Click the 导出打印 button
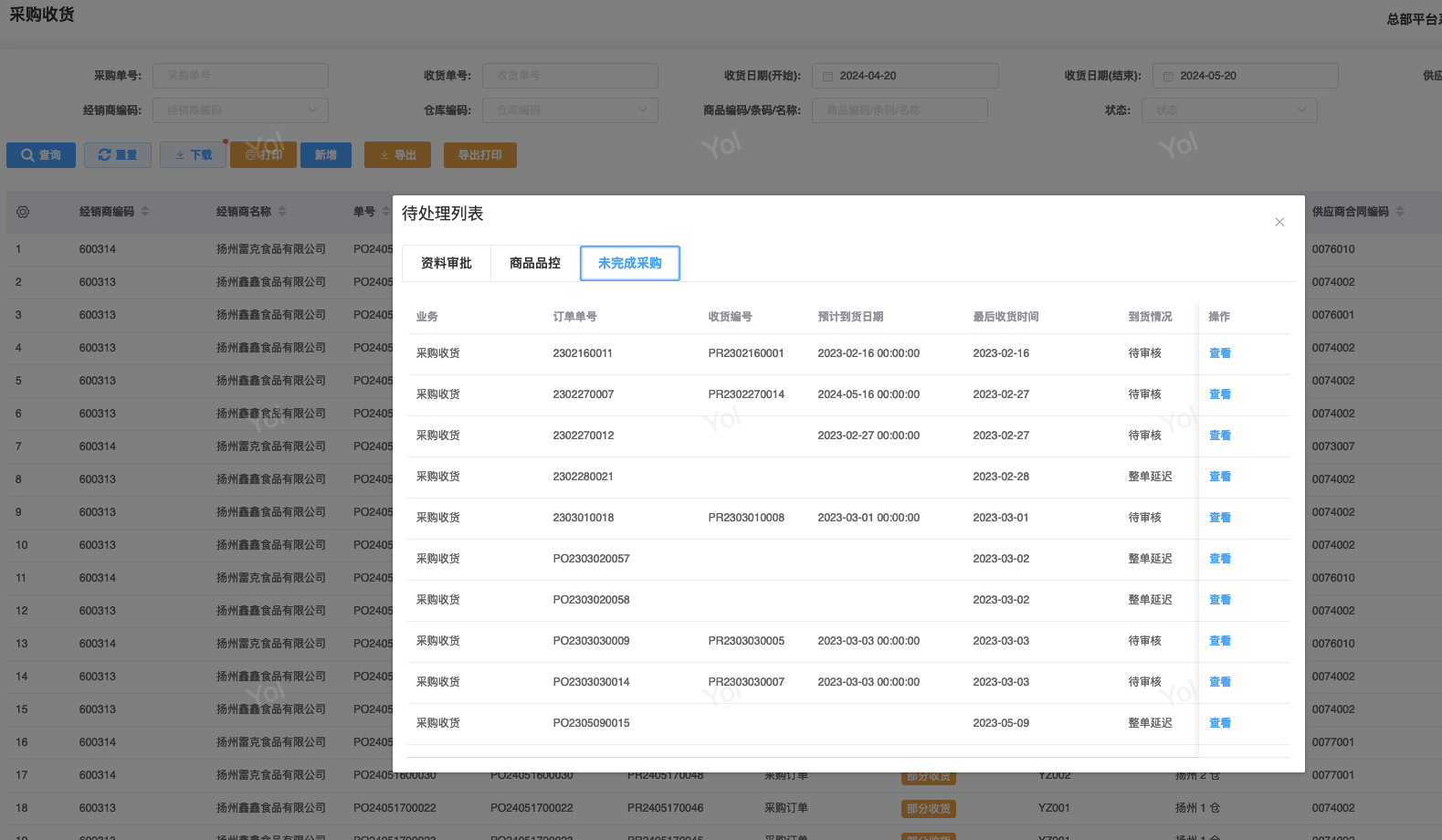The height and width of the screenshot is (840, 1442). click(479, 155)
